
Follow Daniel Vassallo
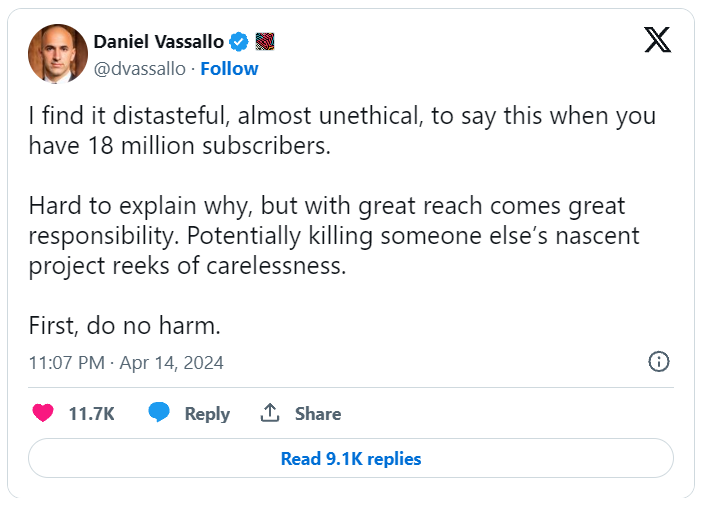229,69
